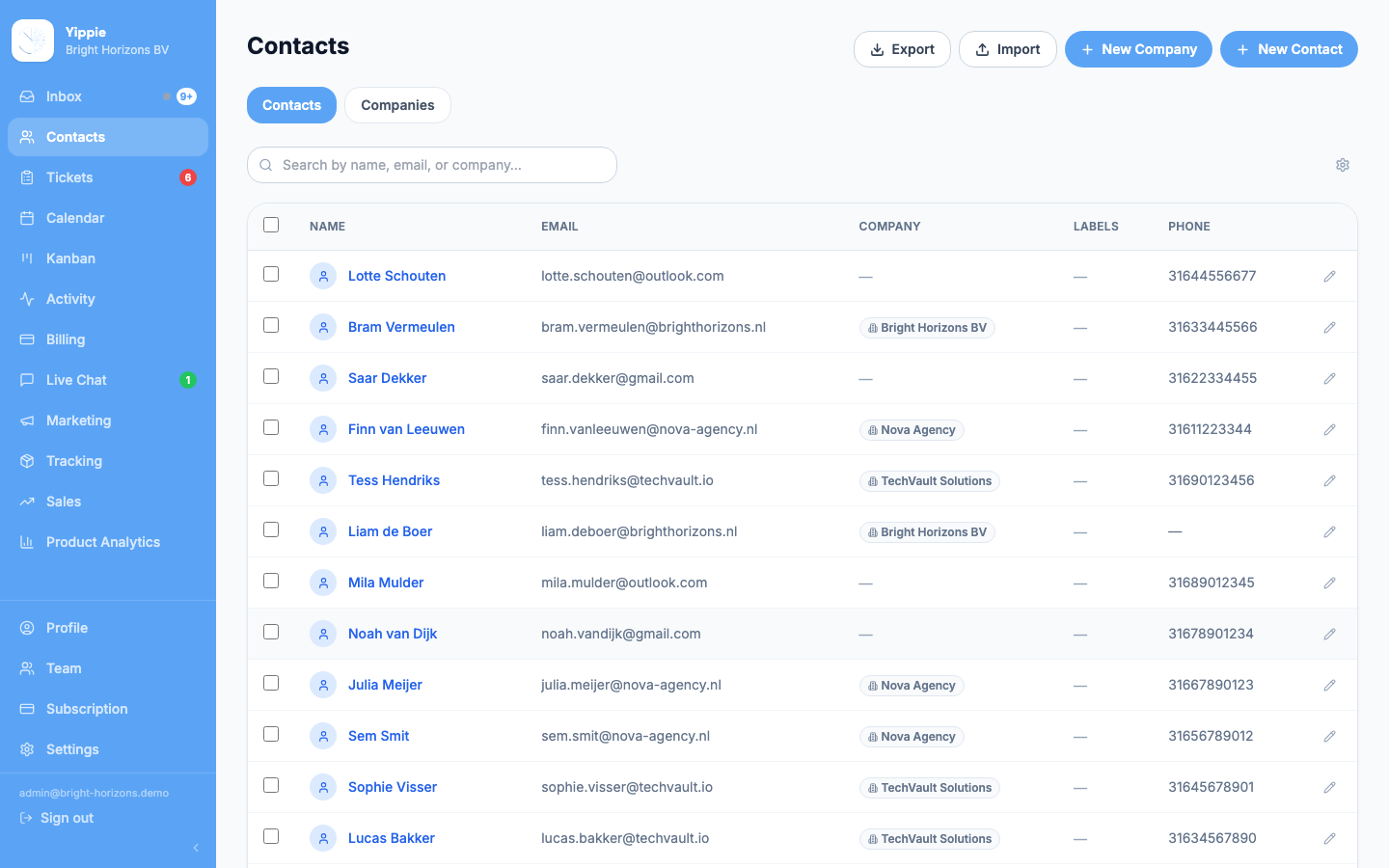1389x868 pixels.
Task: Edit Tess Hendriks with pencil icon
Action: tap(1329, 480)
